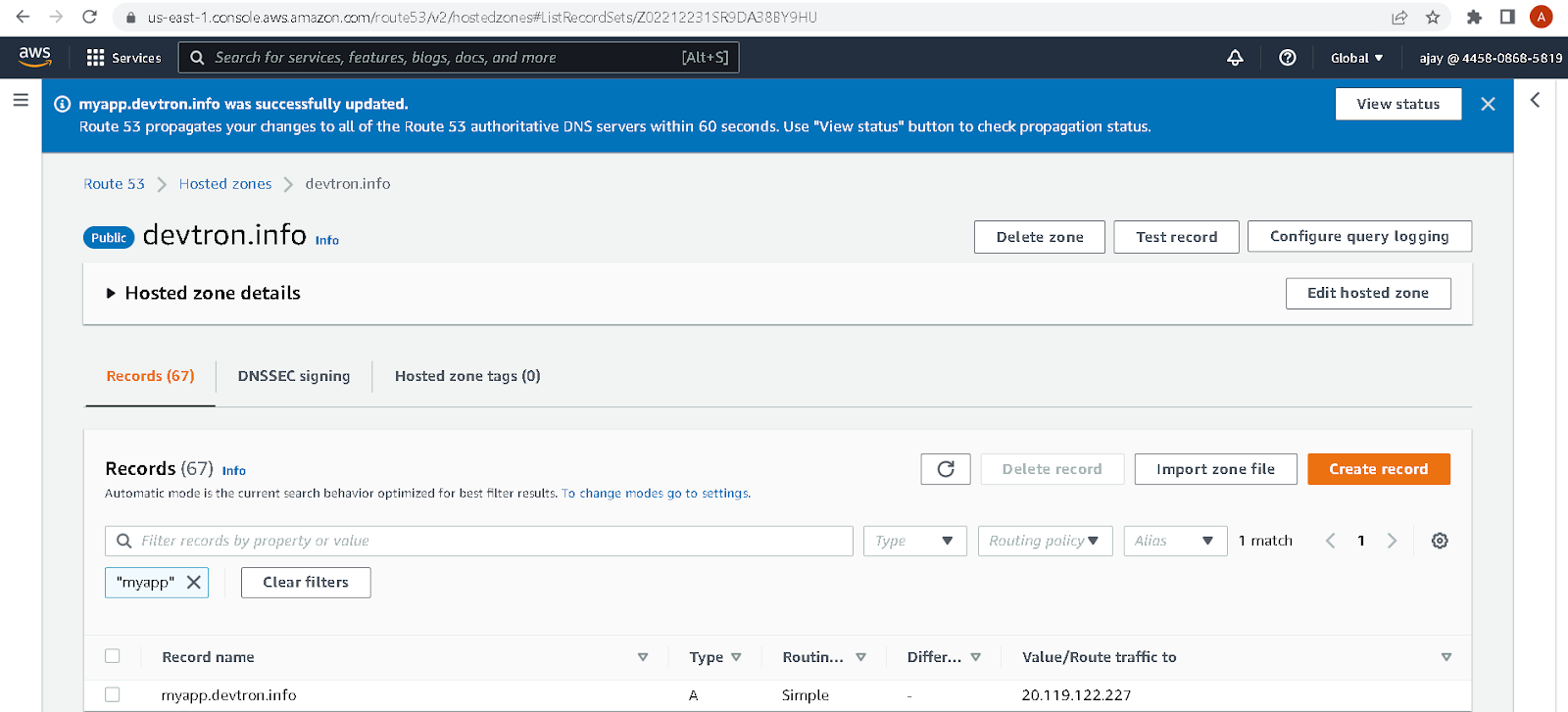The height and width of the screenshot is (712, 1568).
Task: Bookmark this page with the star icon
Action: pyautogui.click(x=1433, y=17)
